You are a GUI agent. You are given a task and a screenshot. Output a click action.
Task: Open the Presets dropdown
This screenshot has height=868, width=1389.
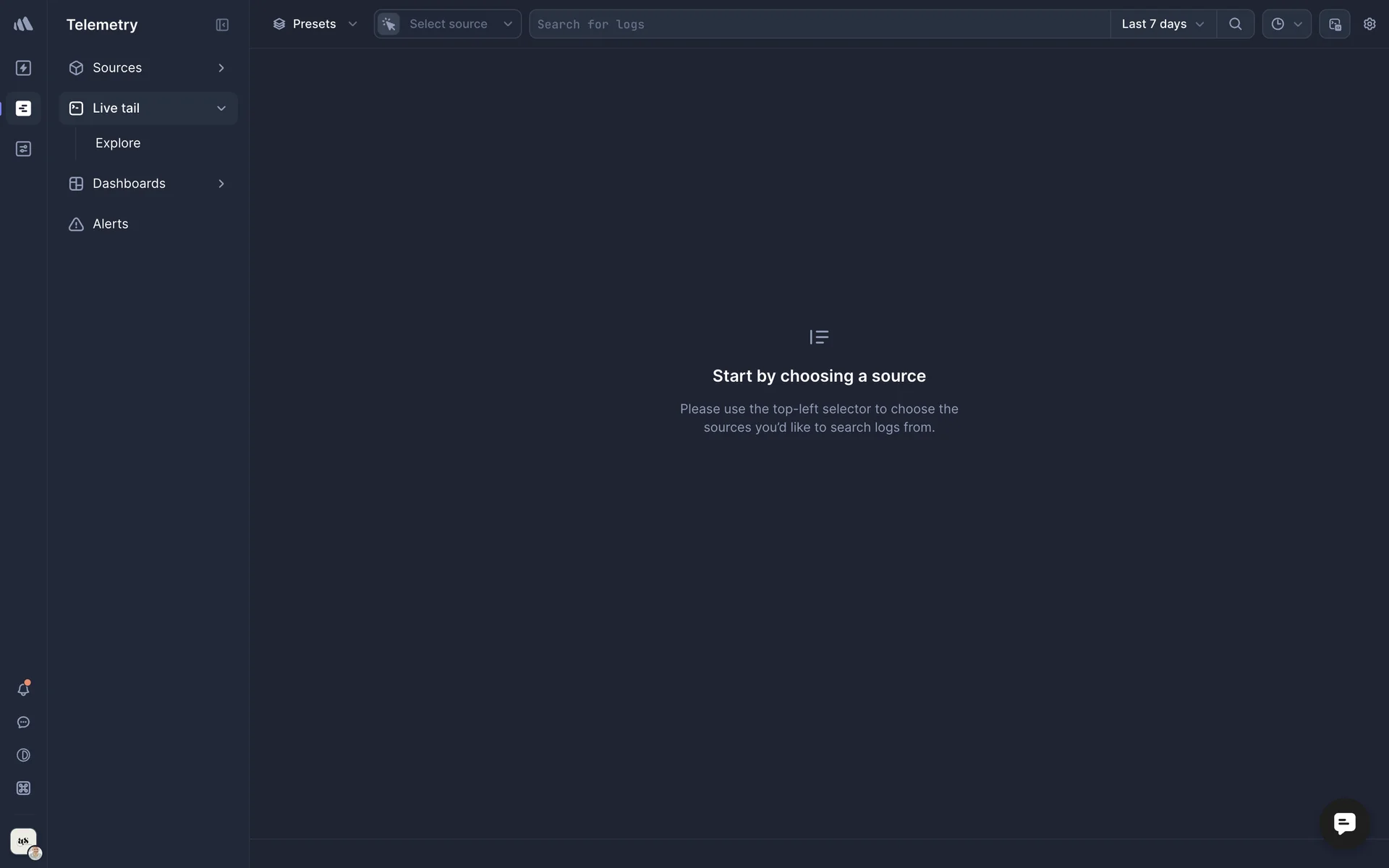315,24
